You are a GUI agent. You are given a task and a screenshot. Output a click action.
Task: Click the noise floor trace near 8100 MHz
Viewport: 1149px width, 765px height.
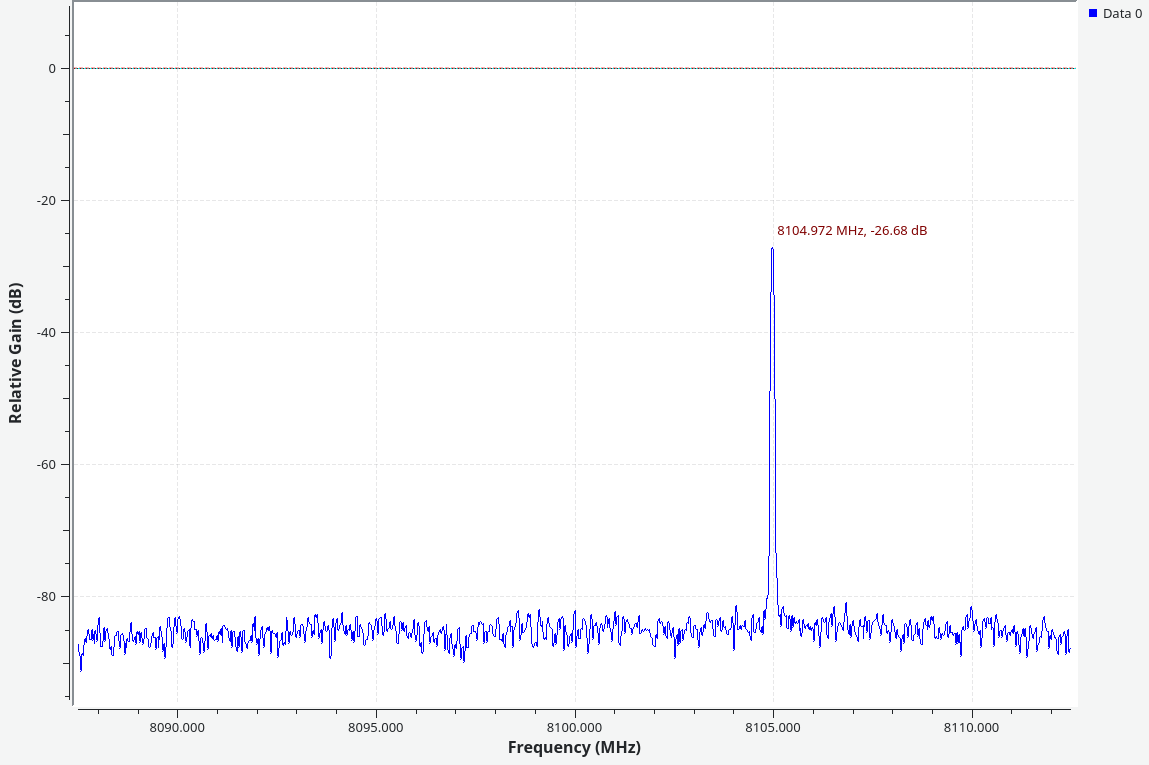tap(575, 630)
